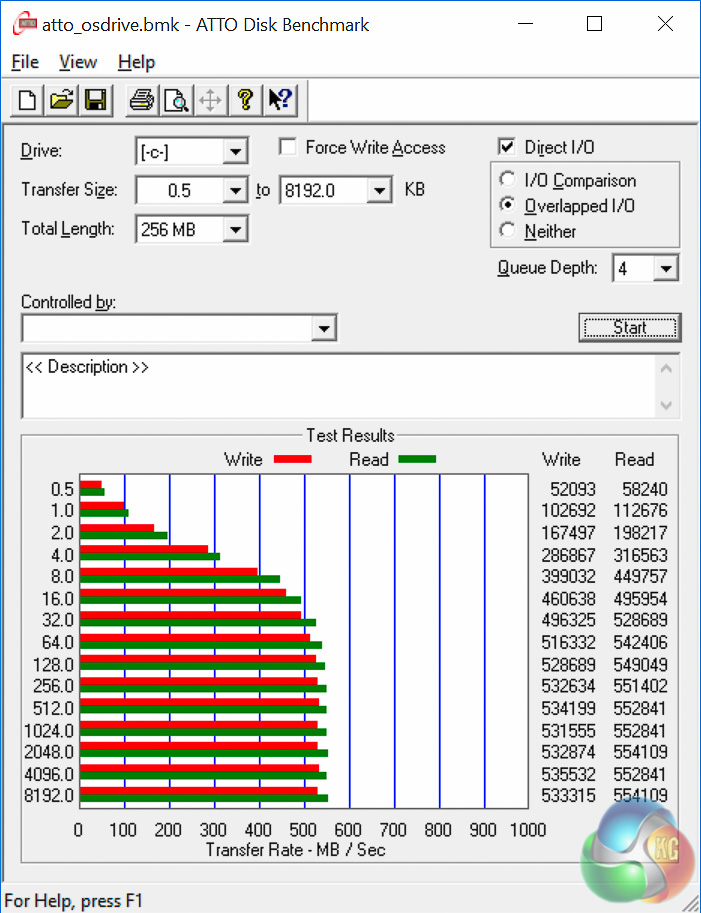Click the green Read legend swatch

[417, 459]
